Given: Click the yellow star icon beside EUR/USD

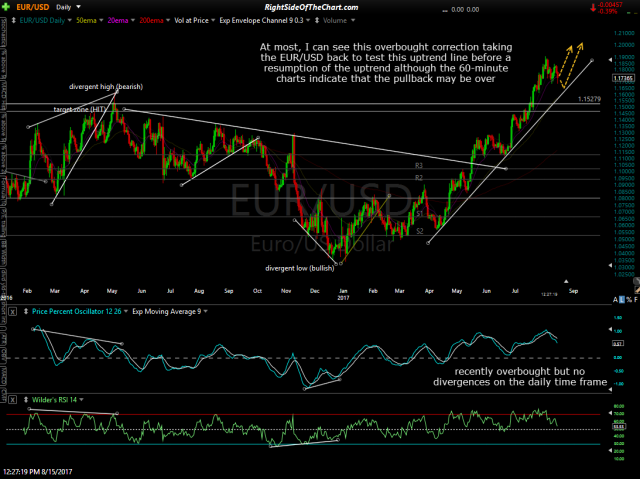Looking at the screenshot, I should click(8, 7).
